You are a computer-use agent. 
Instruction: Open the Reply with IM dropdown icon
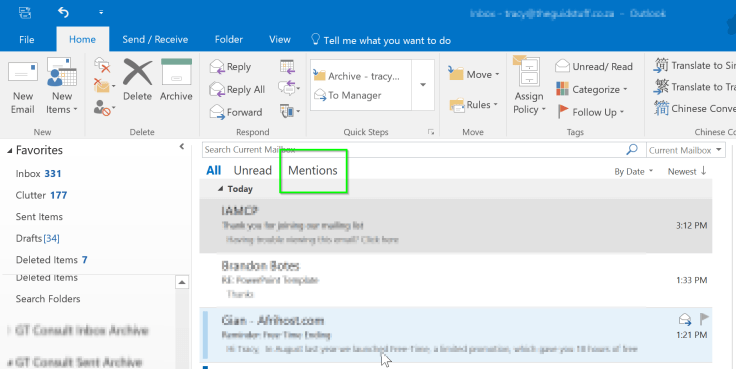(x=289, y=88)
